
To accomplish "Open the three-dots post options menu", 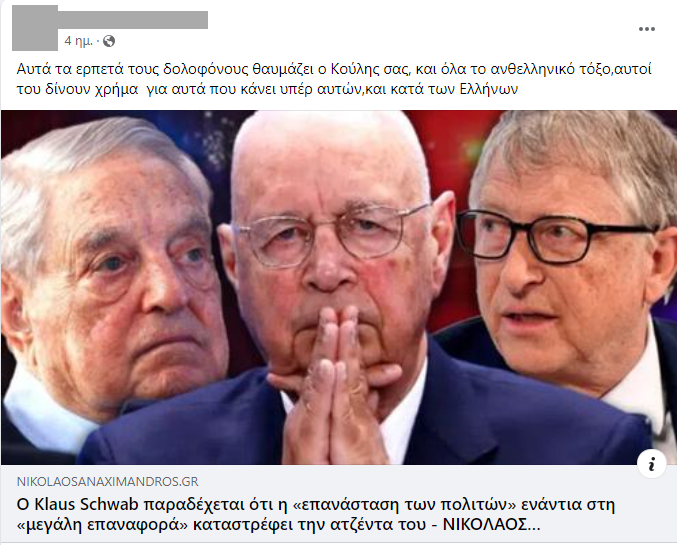I will pos(646,29).
